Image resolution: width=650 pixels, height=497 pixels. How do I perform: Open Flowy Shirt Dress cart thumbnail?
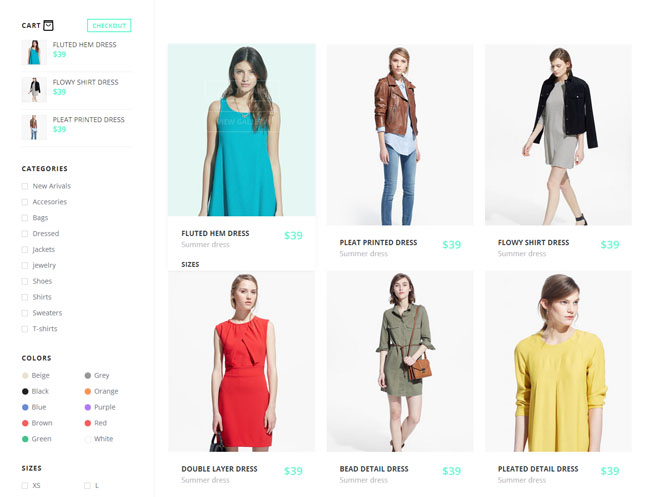[x=34, y=89]
